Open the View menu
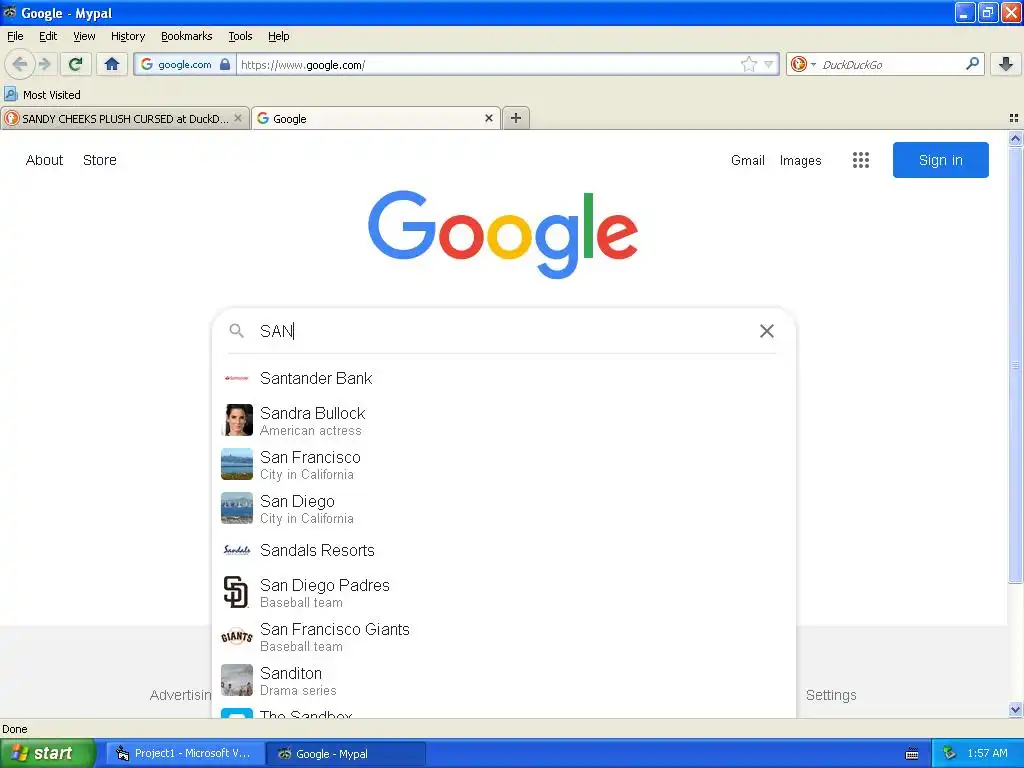1024x768 pixels. tap(84, 36)
